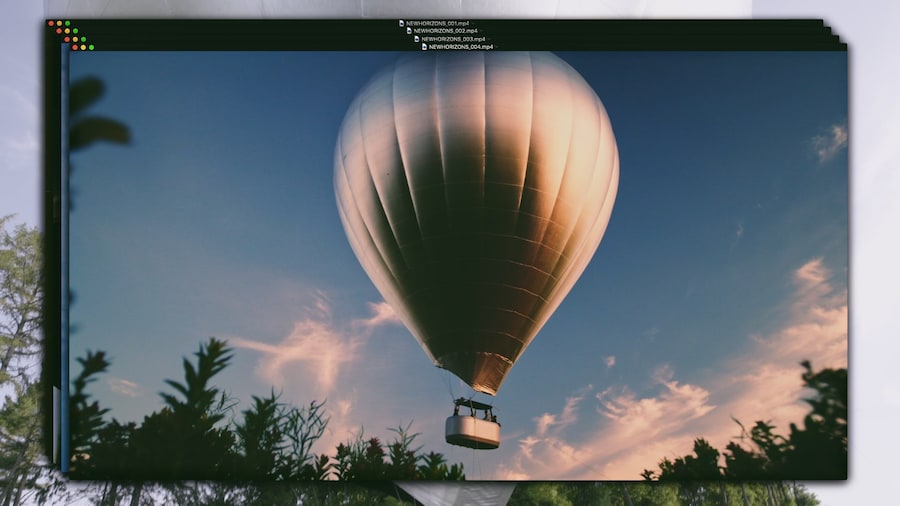Click the file icon beside NEWHORIZONS_004.mp4
The width and height of the screenshot is (900, 506).
coord(424,47)
